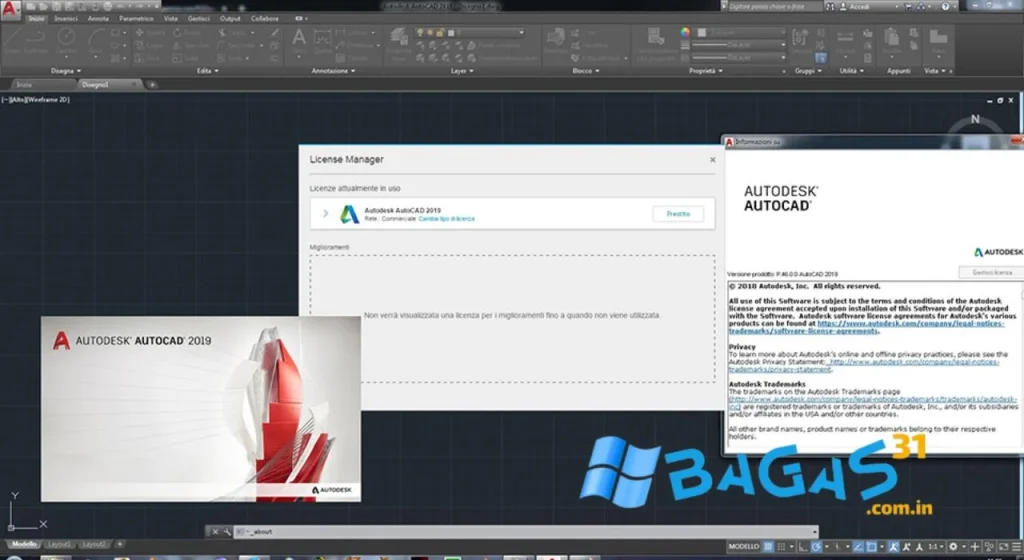Toggle snap mode dots icon in status bar
Viewport: 1024px width, 560px height.
coord(781,546)
